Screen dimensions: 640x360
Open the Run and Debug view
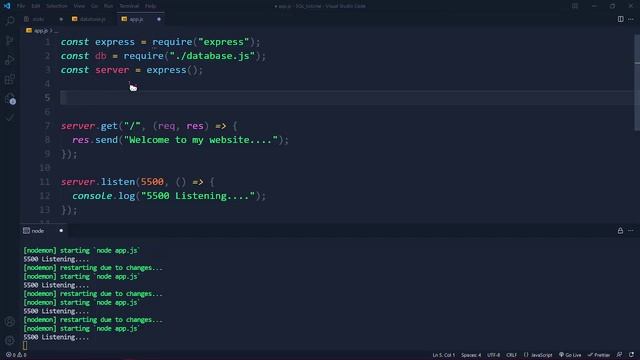[10, 60]
